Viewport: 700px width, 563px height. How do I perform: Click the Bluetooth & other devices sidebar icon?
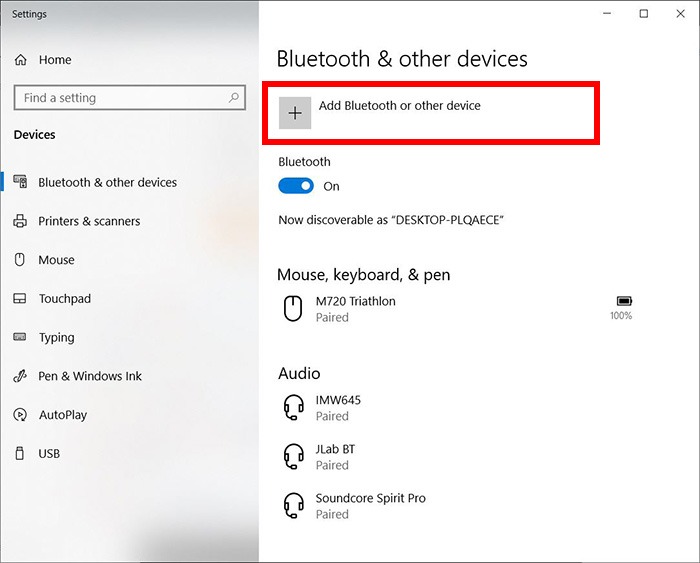20,182
